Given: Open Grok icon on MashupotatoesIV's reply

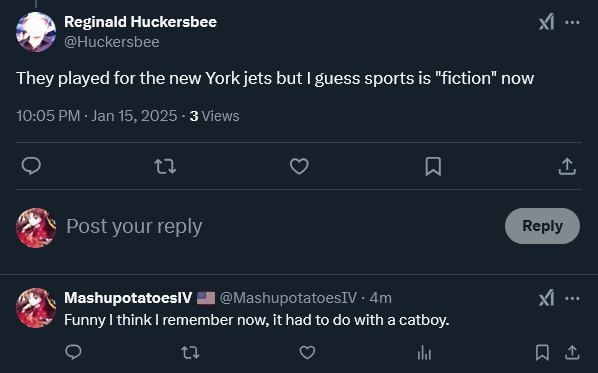Looking at the screenshot, I should (547, 298).
